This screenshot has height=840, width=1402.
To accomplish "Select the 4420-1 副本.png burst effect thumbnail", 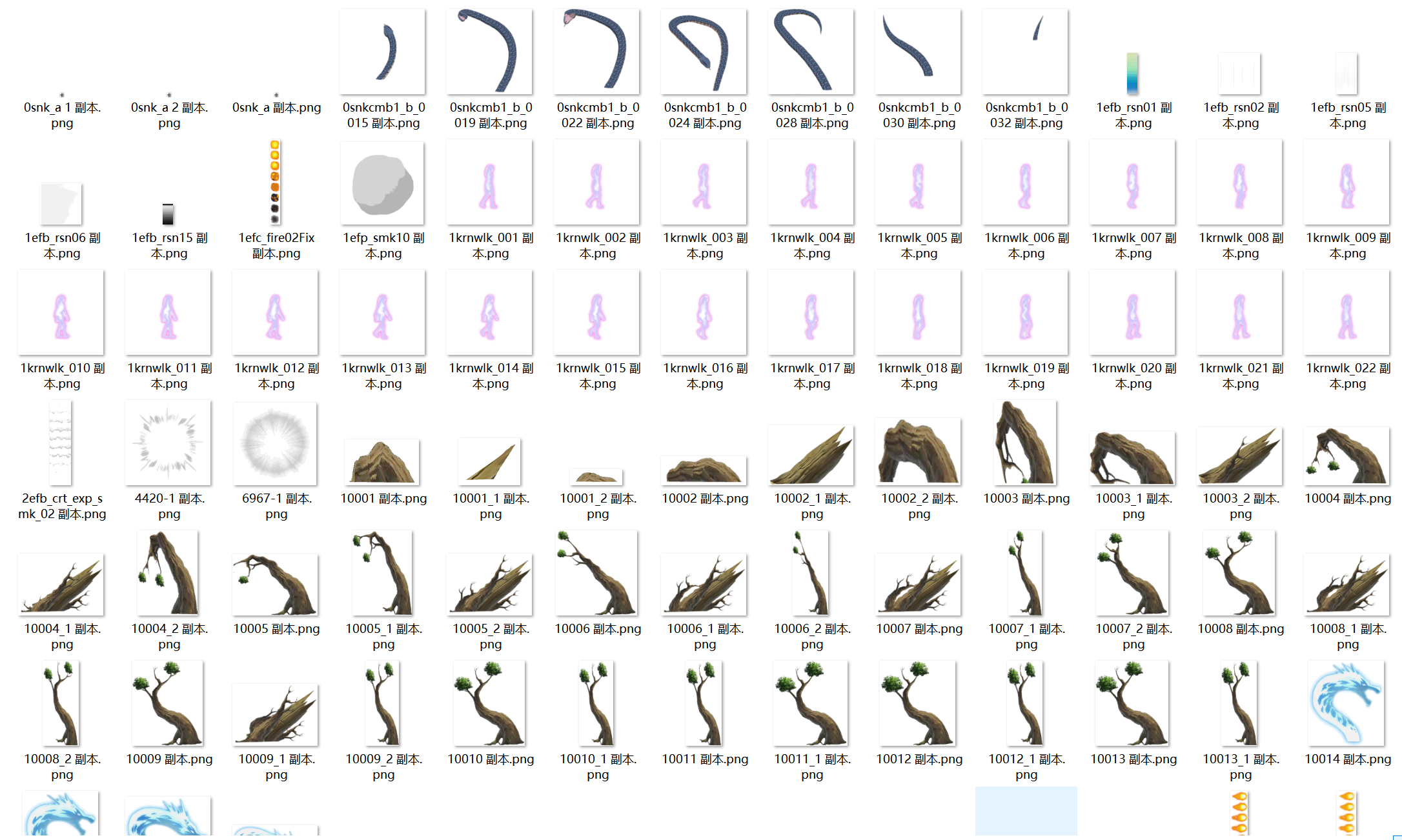I will [x=168, y=443].
